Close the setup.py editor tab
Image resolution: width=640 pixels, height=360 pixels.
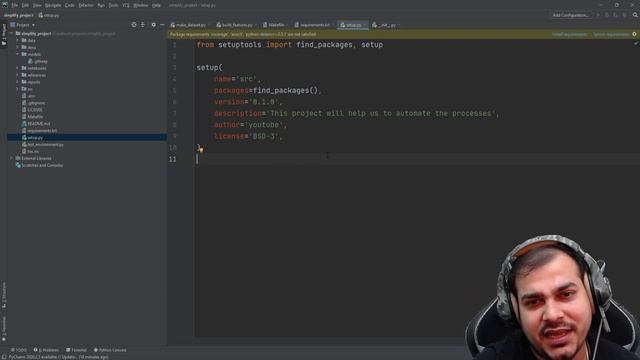365,25
